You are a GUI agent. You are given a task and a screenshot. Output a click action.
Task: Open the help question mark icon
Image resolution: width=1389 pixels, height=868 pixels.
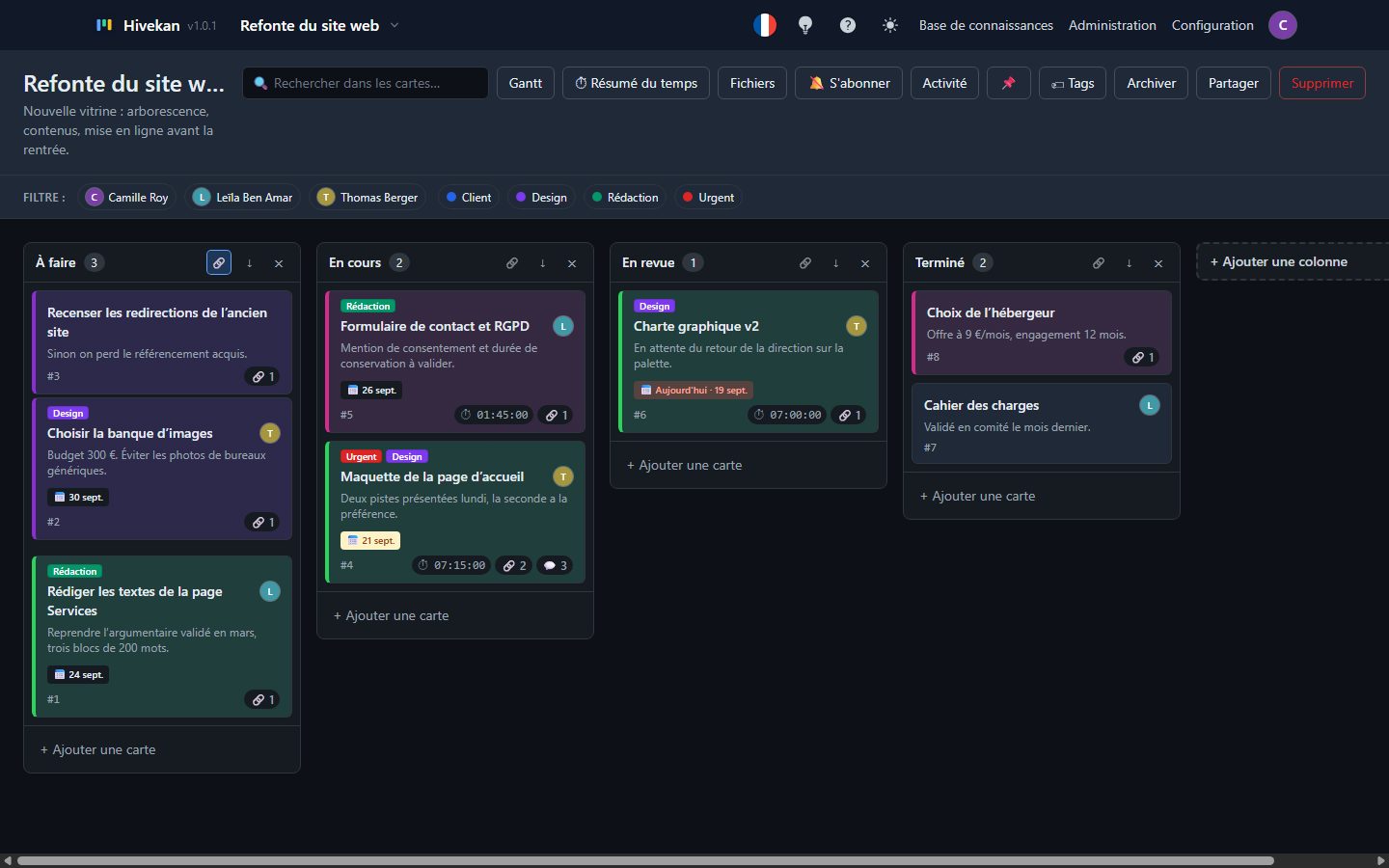click(x=848, y=25)
